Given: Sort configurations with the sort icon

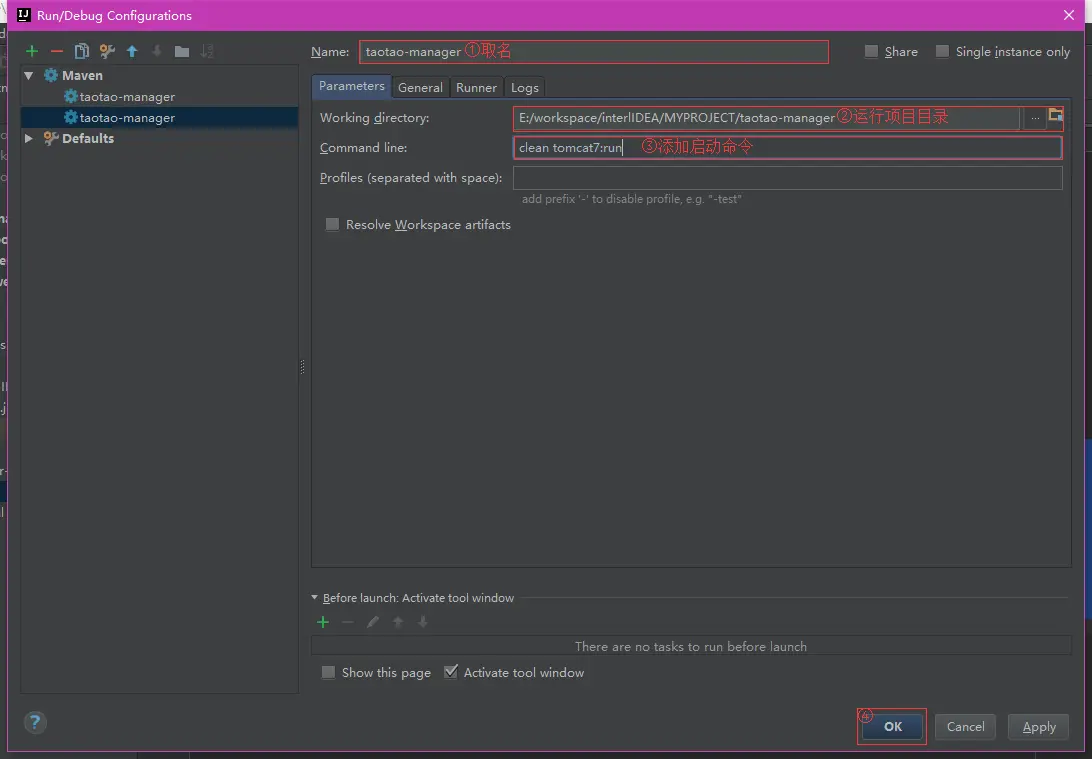Looking at the screenshot, I should point(208,50).
